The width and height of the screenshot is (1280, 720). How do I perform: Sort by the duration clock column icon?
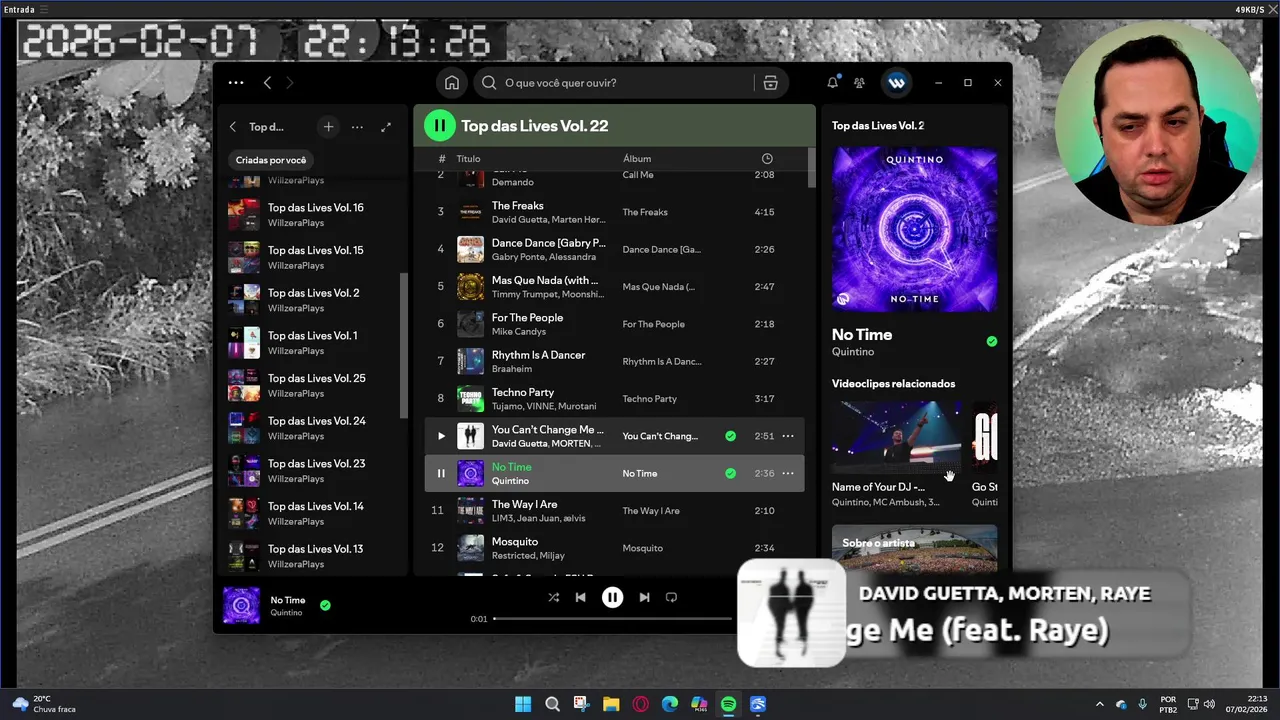[767, 159]
